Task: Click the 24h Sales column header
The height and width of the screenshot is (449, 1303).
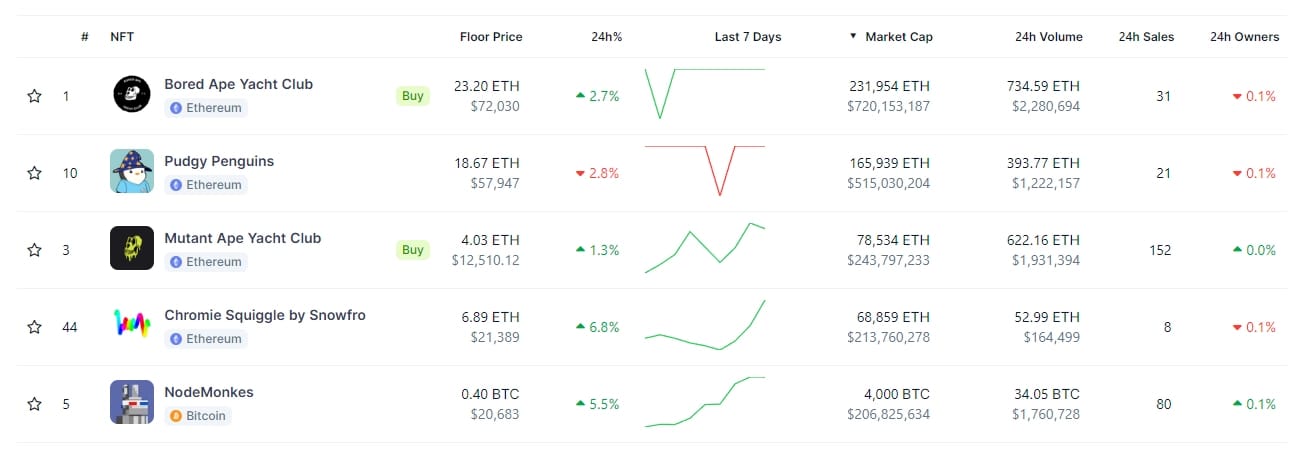Action: [1146, 37]
